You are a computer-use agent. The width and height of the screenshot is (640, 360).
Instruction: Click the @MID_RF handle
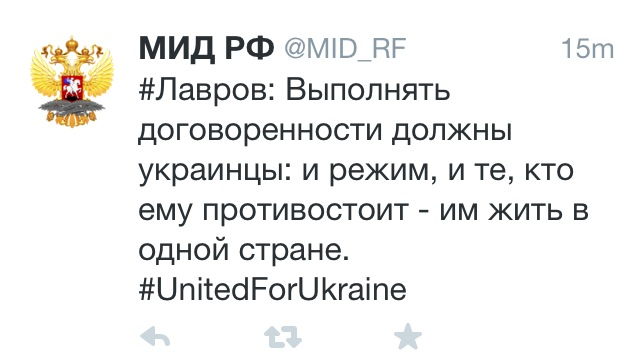(x=345, y=49)
